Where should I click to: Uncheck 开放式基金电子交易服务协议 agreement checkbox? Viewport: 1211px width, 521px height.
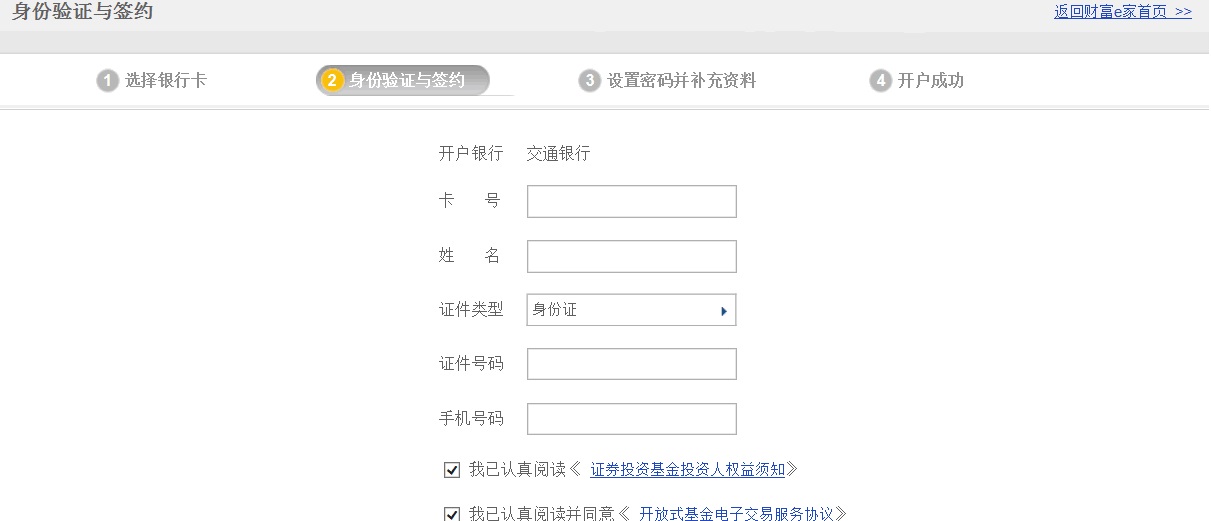(452, 514)
